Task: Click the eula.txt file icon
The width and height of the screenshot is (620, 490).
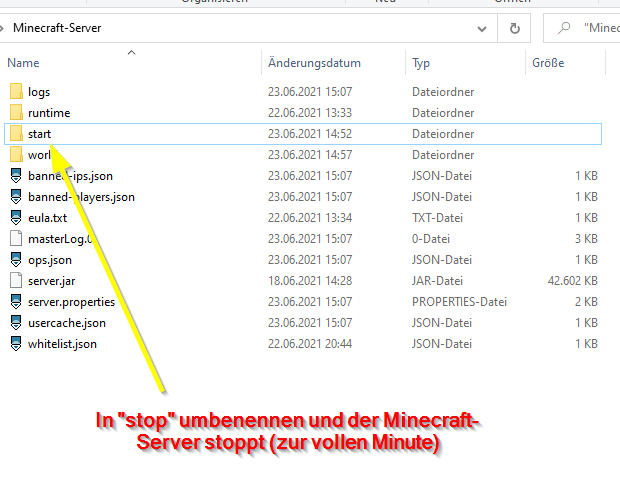Action: (x=16, y=218)
